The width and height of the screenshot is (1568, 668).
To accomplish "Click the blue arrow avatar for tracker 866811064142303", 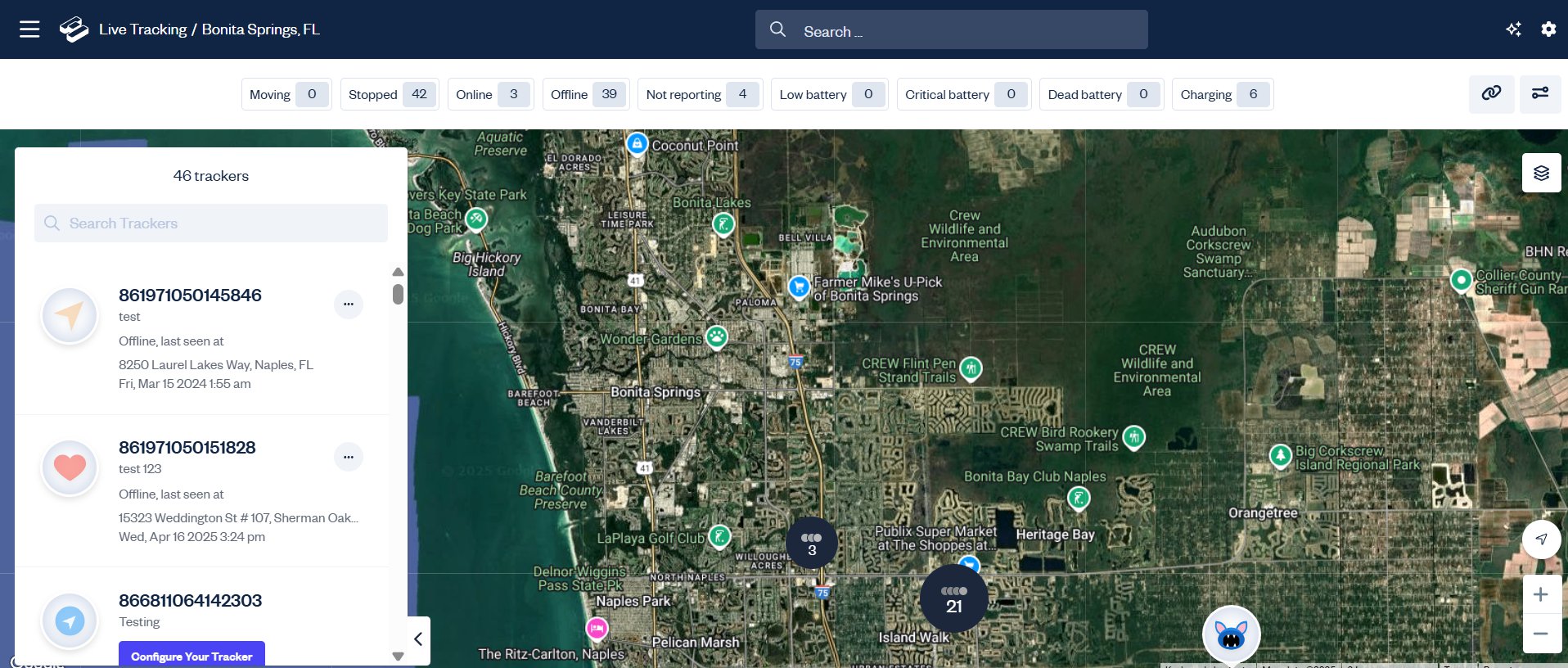I will (70, 621).
